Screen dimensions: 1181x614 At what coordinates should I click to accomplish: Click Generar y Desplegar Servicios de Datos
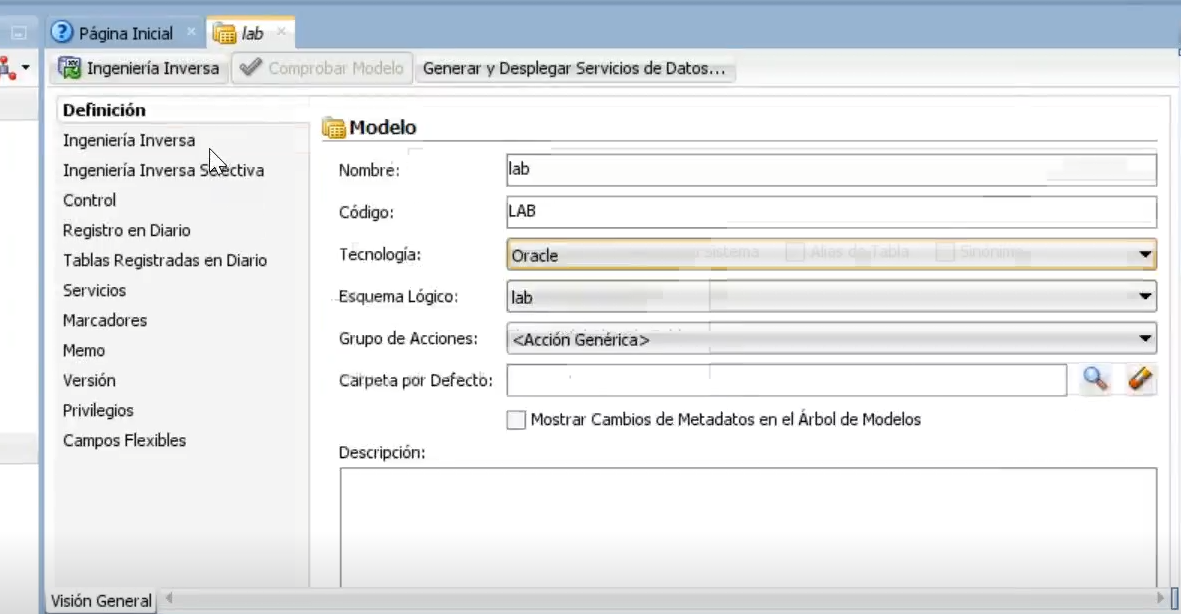(575, 68)
